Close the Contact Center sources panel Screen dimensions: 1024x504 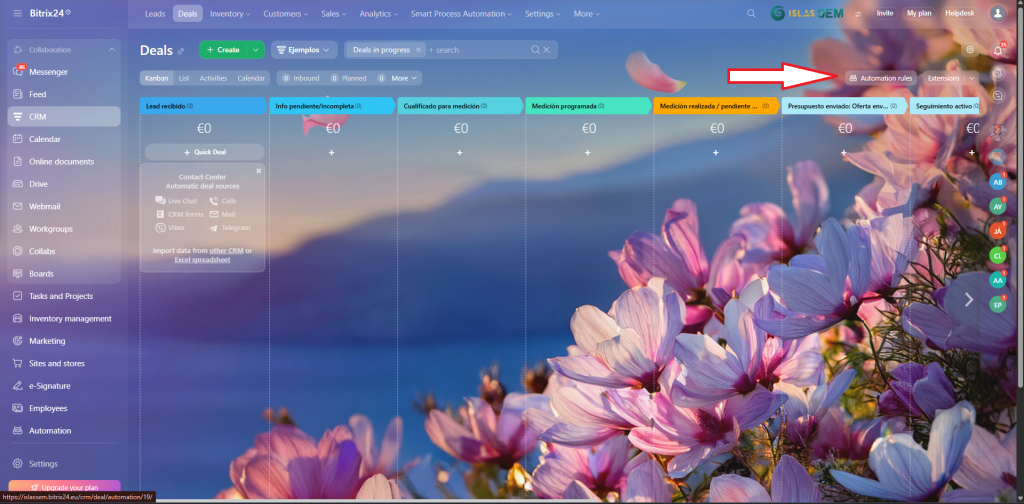tap(258, 171)
